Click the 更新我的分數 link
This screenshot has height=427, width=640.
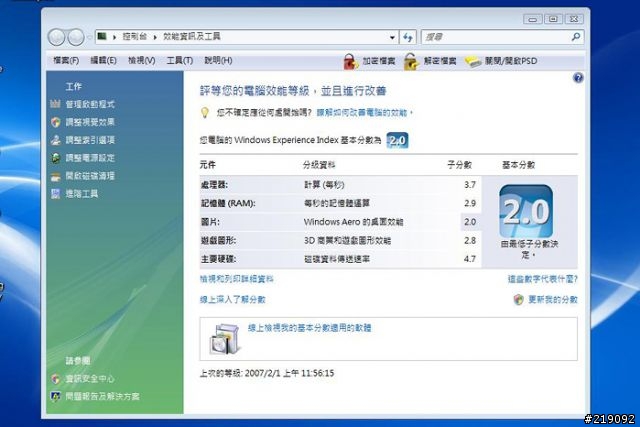click(x=553, y=300)
